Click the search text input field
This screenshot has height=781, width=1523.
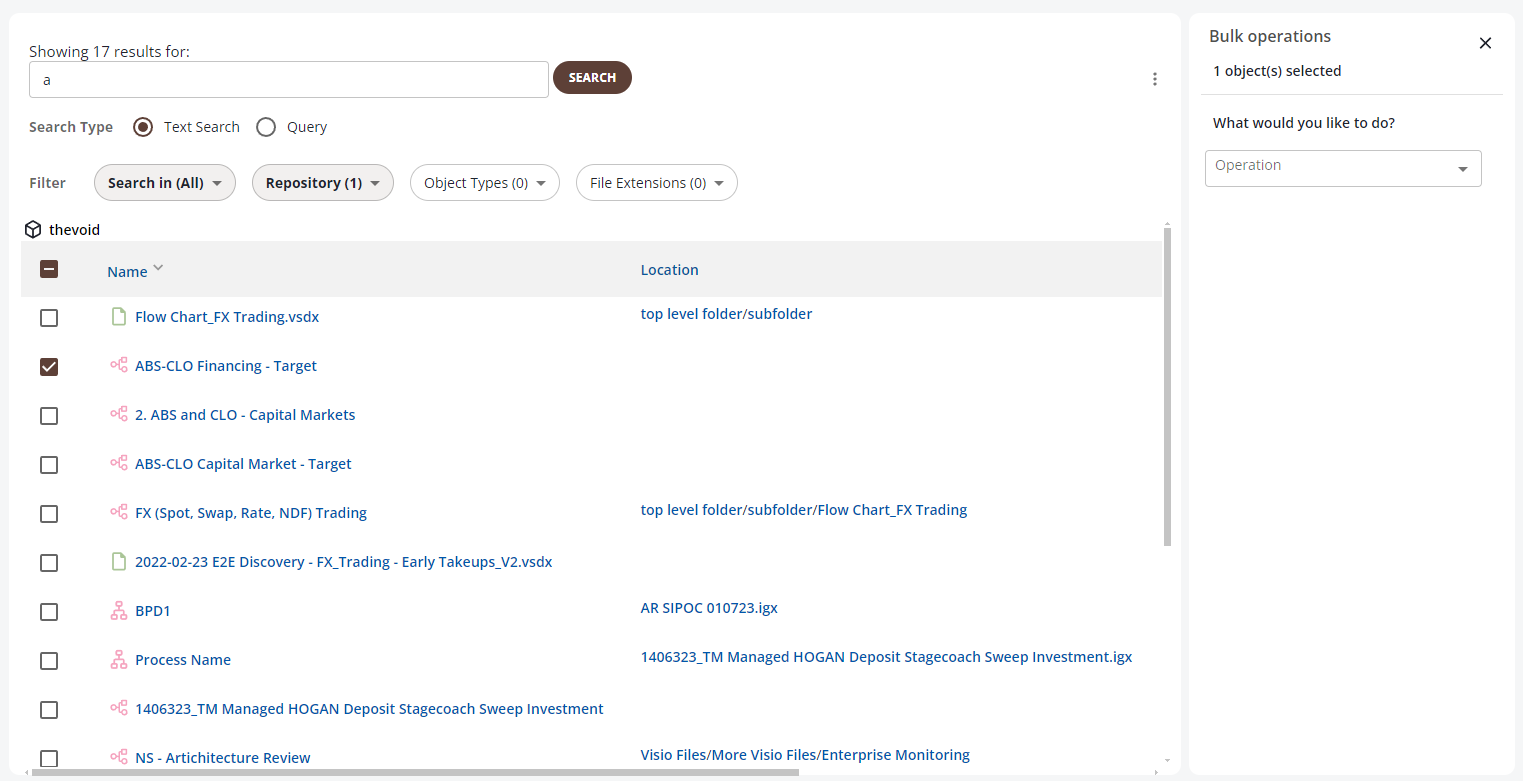click(x=288, y=80)
